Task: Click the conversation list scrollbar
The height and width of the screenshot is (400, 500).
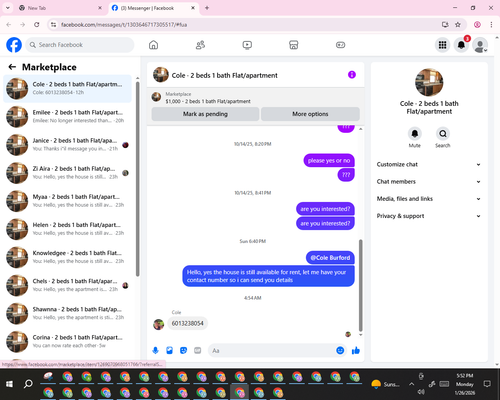Action: (x=138, y=178)
